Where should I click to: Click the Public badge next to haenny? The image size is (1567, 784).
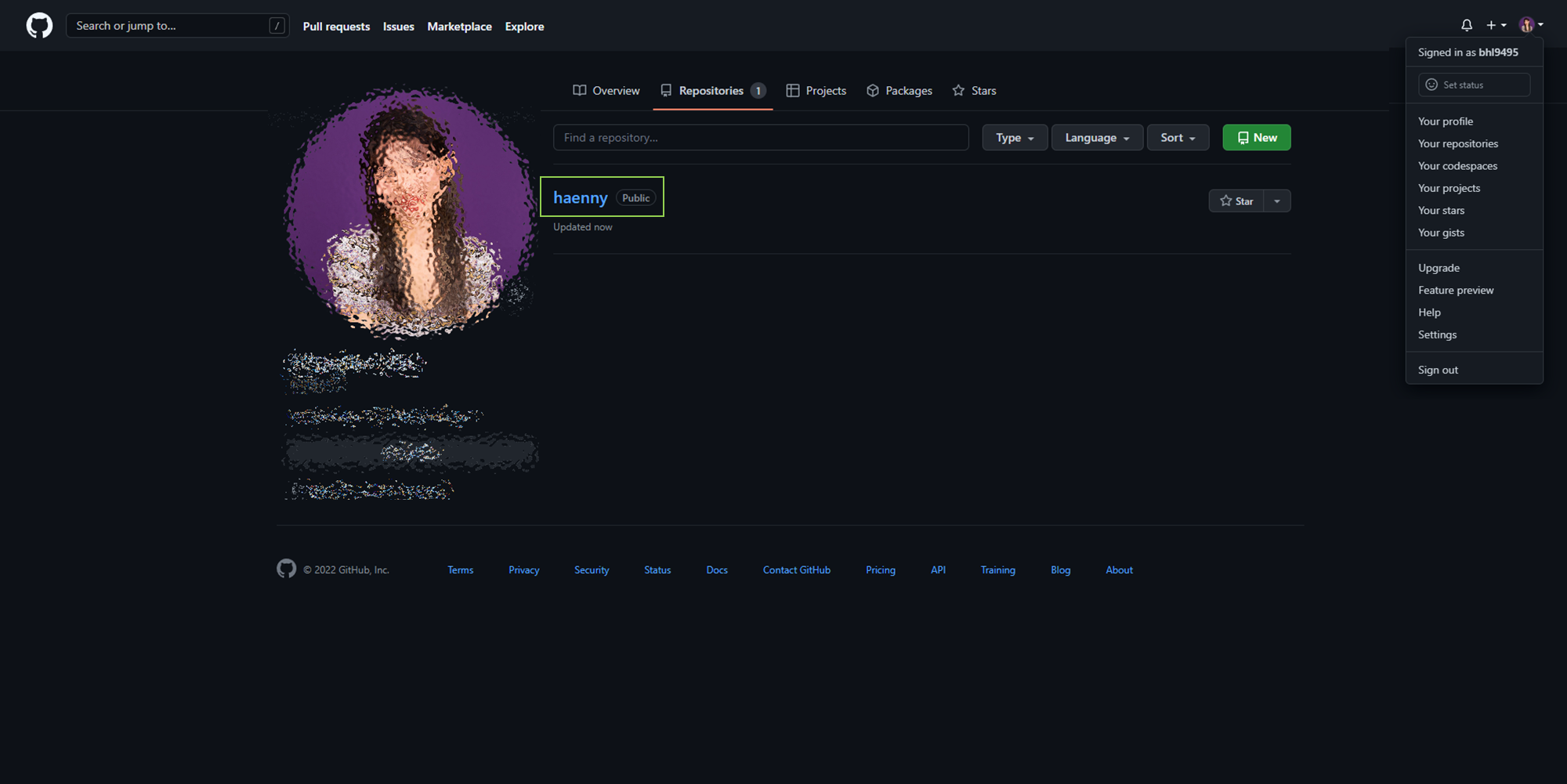click(x=635, y=198)
